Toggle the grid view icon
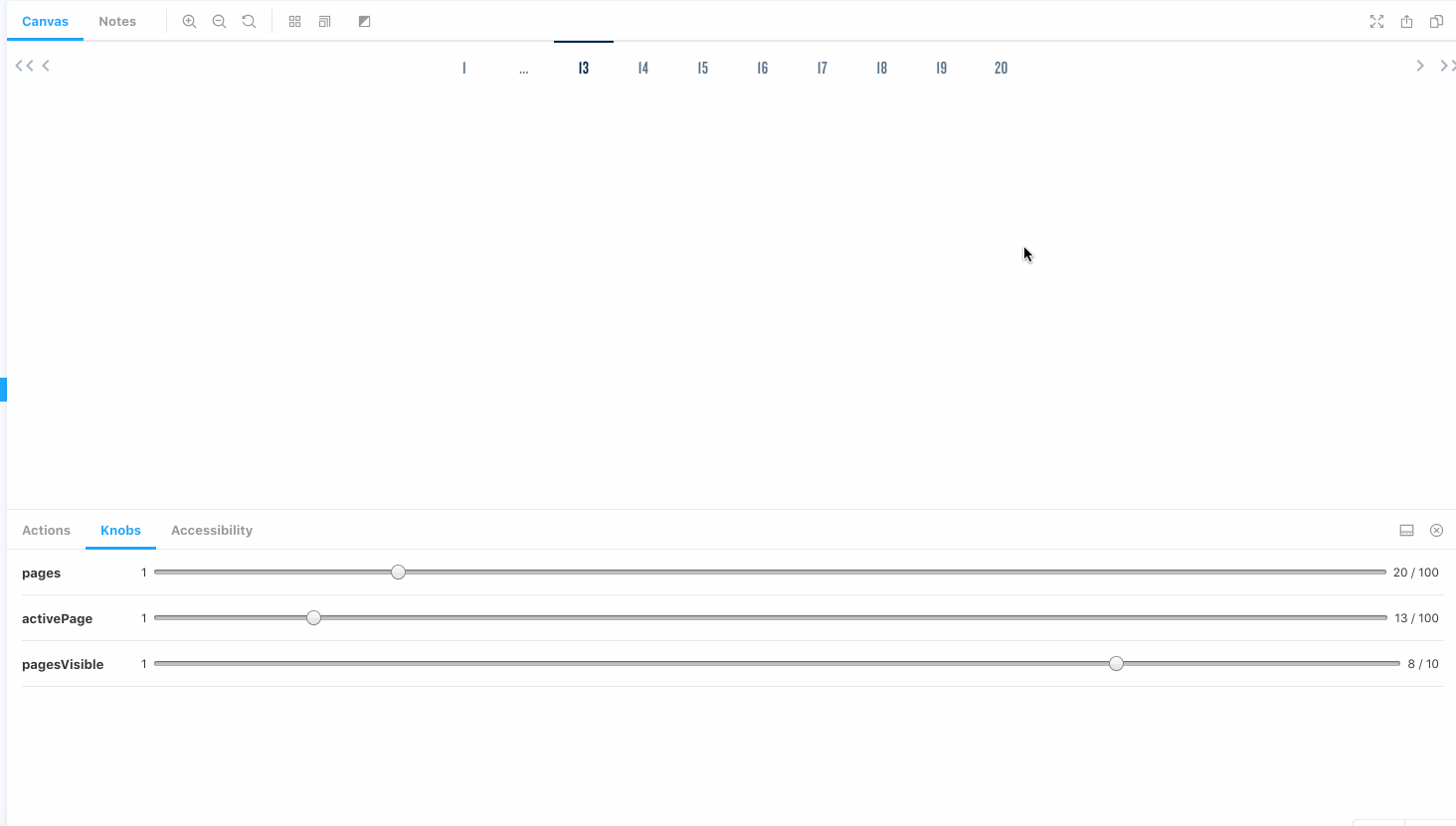Viewport: 1456px width, 826px height. 294,21
